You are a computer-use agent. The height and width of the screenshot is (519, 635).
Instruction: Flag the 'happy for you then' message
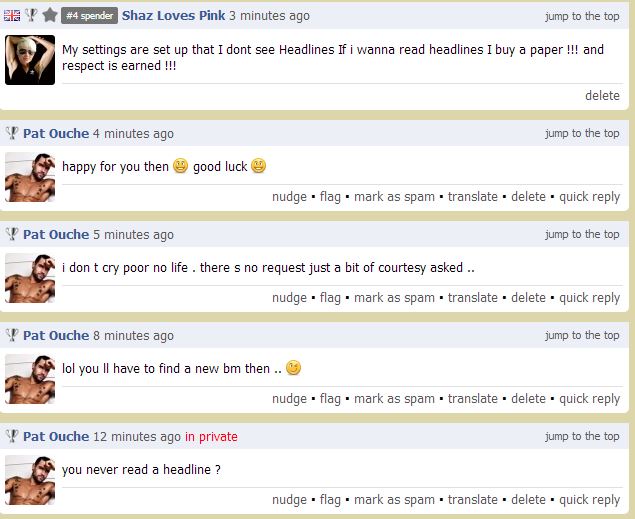pyautogui.click(x=330, y=197)
